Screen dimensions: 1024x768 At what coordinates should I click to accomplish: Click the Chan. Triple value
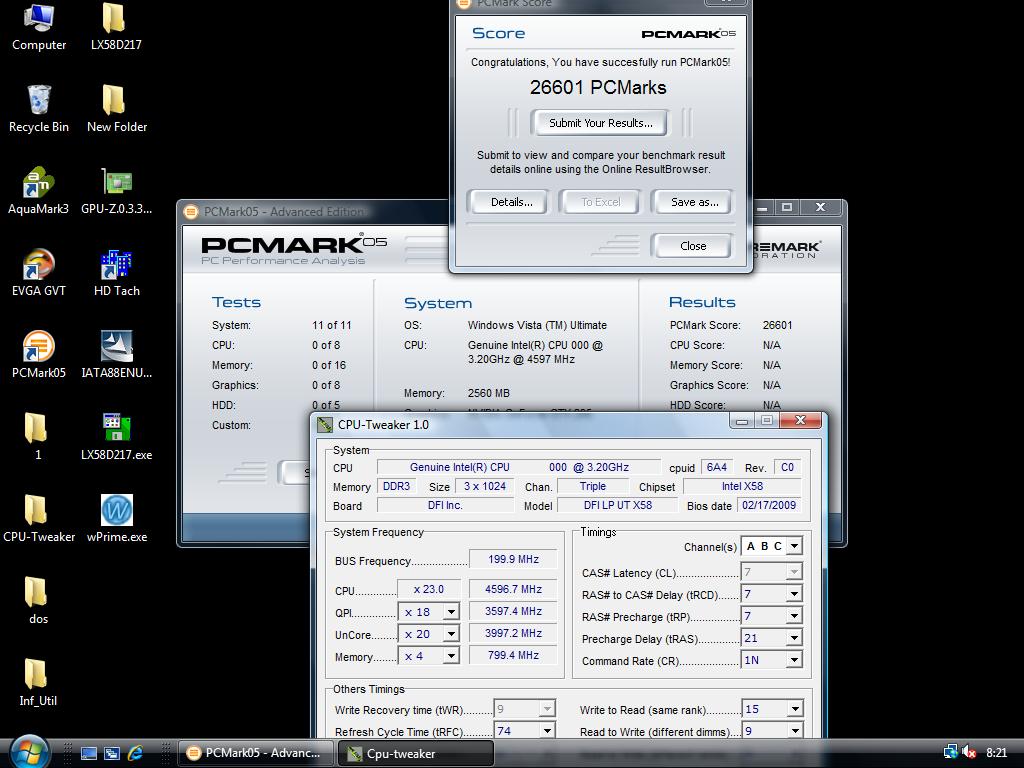coord(592,486)
